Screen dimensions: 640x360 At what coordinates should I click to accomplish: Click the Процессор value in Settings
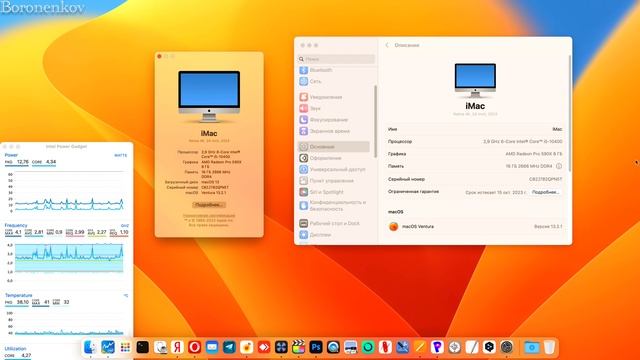[x=522, y=141]
